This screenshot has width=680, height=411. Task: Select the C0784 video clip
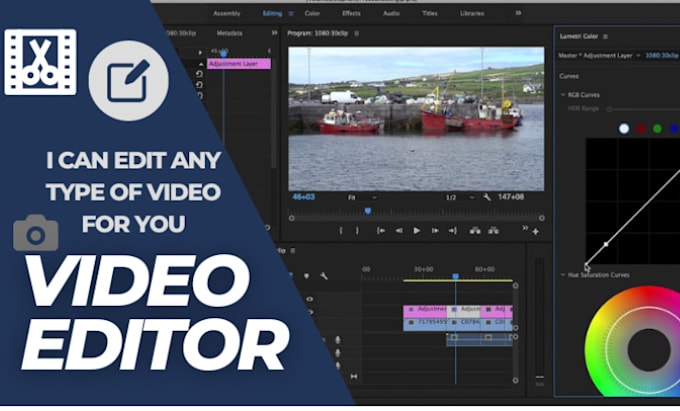tap(464, 325)
